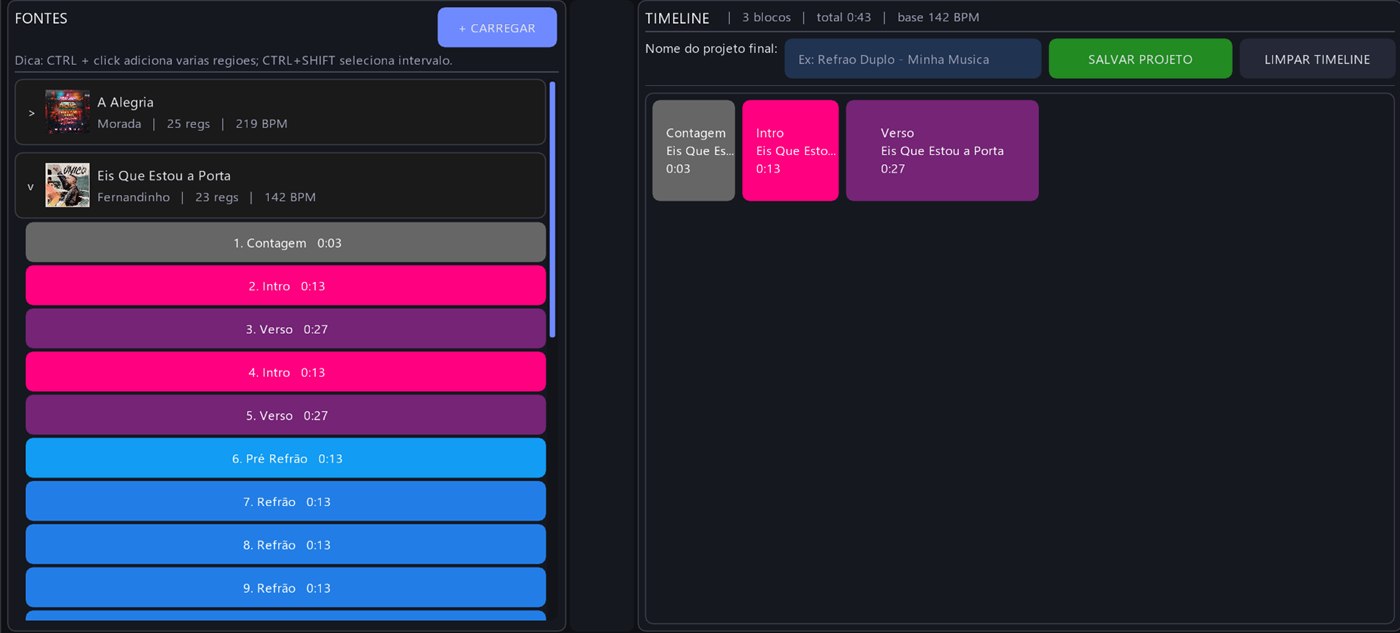Screen dimensions: 1400x633
Task: Add region 4. Intro 0:13
Action: point(286,372)
